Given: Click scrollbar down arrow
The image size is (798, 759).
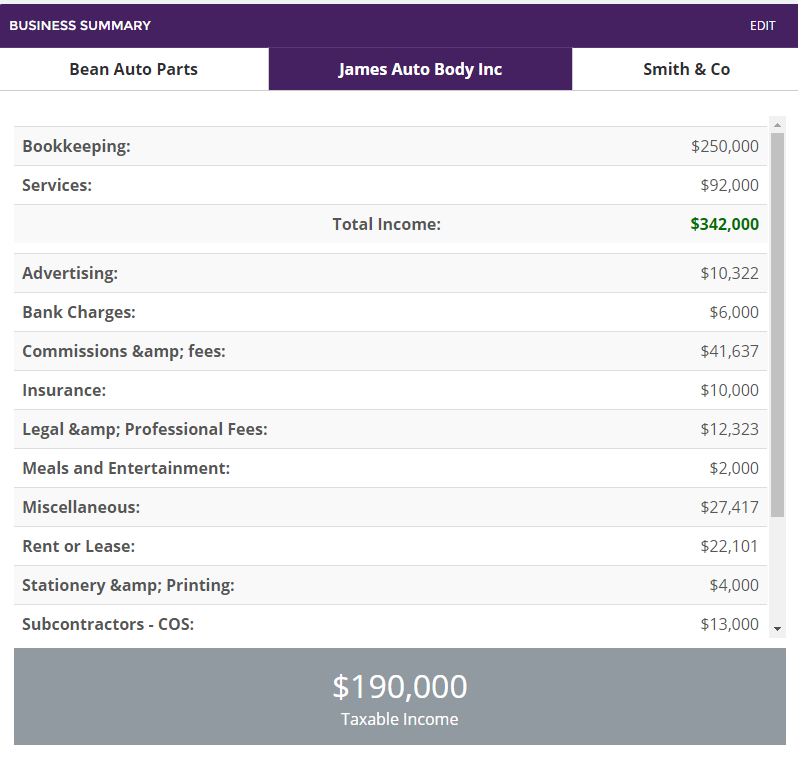Looking at the screenshot, I should coord(777,629).
